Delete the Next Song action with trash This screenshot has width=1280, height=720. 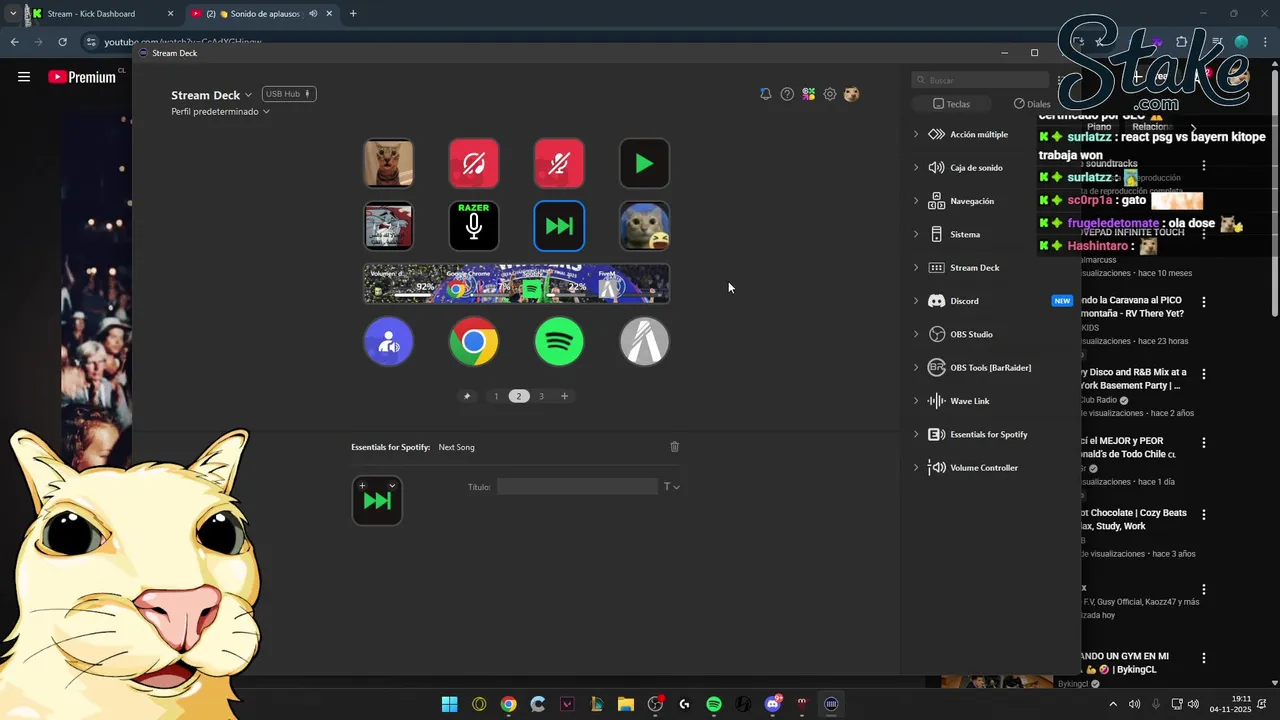674,447
